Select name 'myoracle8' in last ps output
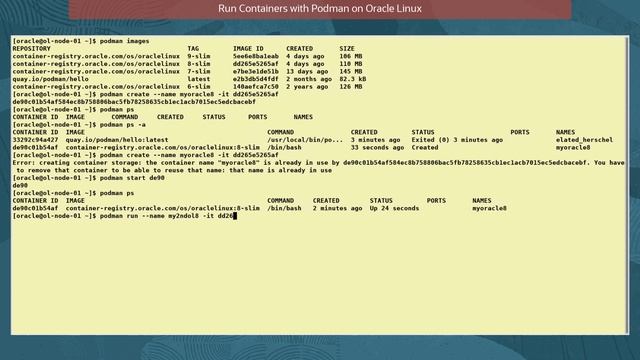Image resolution: width=640 pixels, height=360 pixels. point(489,208)
